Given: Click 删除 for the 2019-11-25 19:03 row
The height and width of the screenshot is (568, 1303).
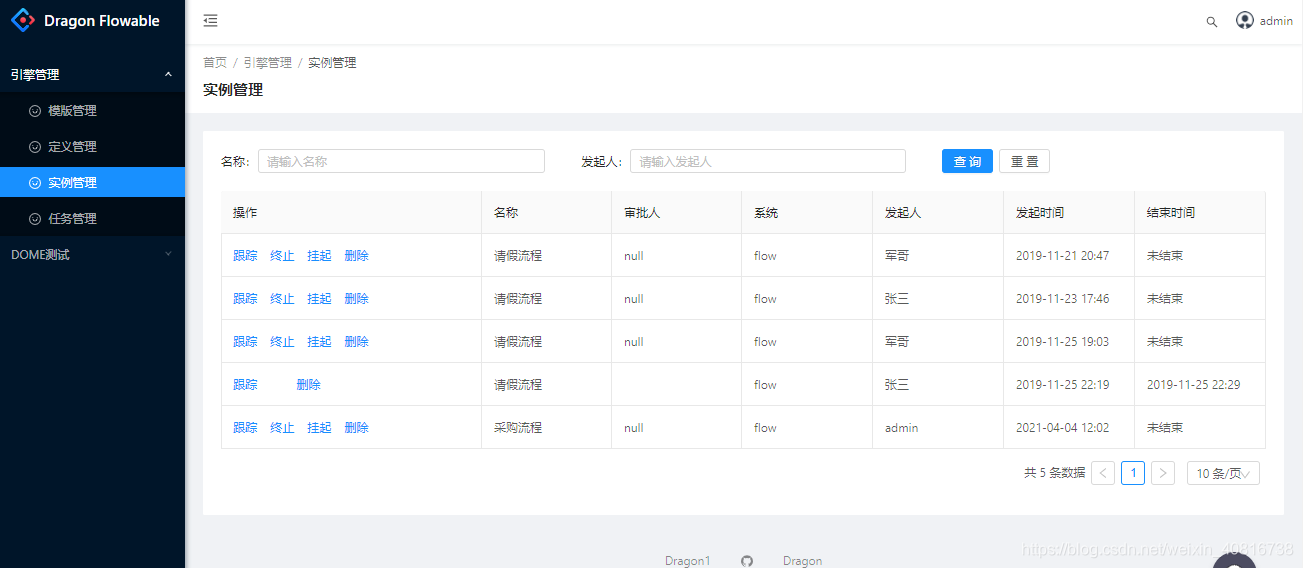Looking at the screenshot, I should coord(356,342).
